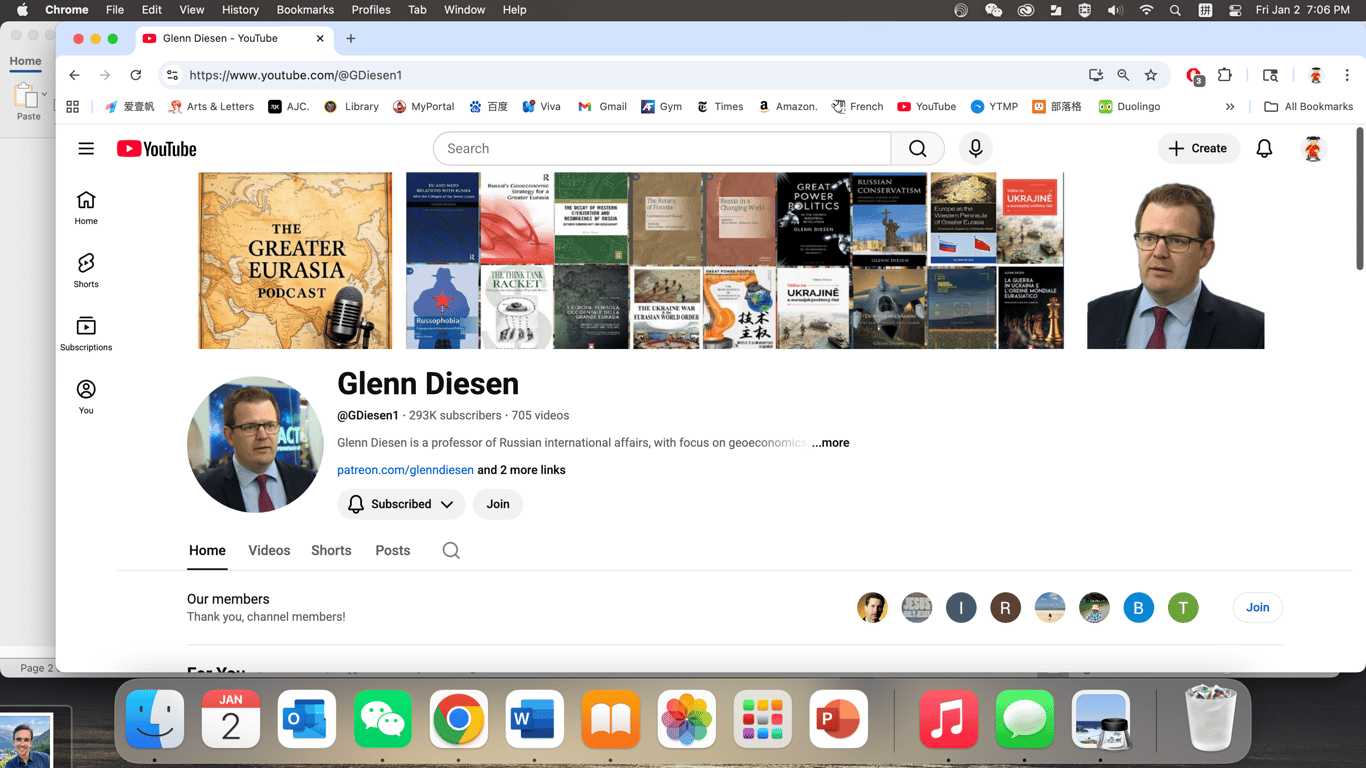1366x768 pixels.
Task: Open Photos app in the Dock
Action: (x=687, y=719)
